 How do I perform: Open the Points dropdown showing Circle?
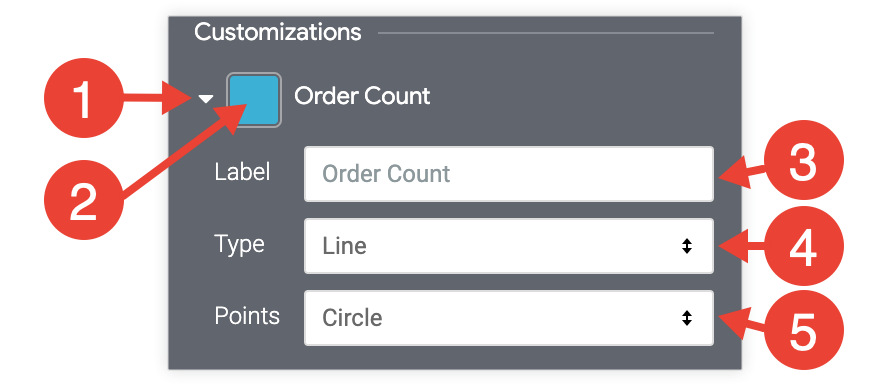pyautogui.click(x=509, y=318)
